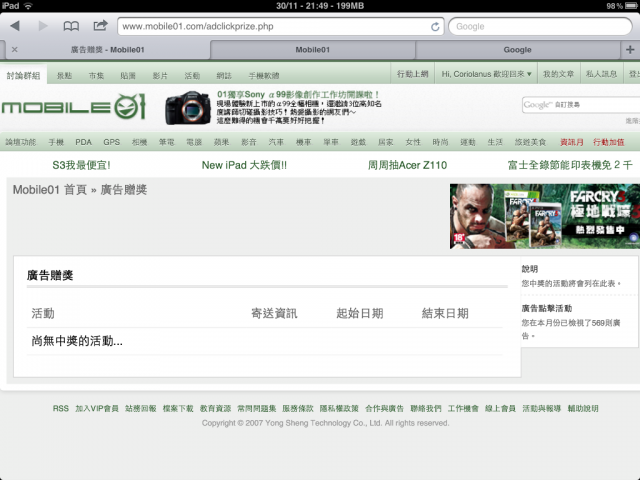
Task: Tap the Wi-Fi status icon
Action: click(x=28, y=6)
